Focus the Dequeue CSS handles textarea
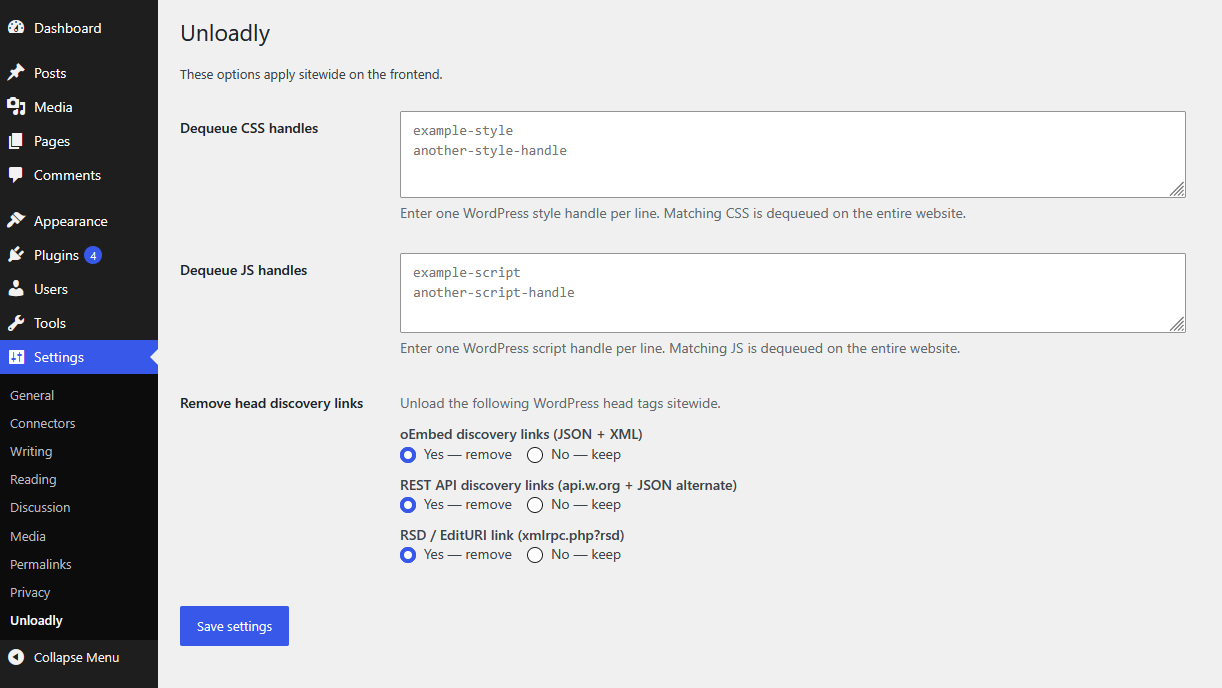Screen dimensions: 1222x688 click(x=793, y=154)
